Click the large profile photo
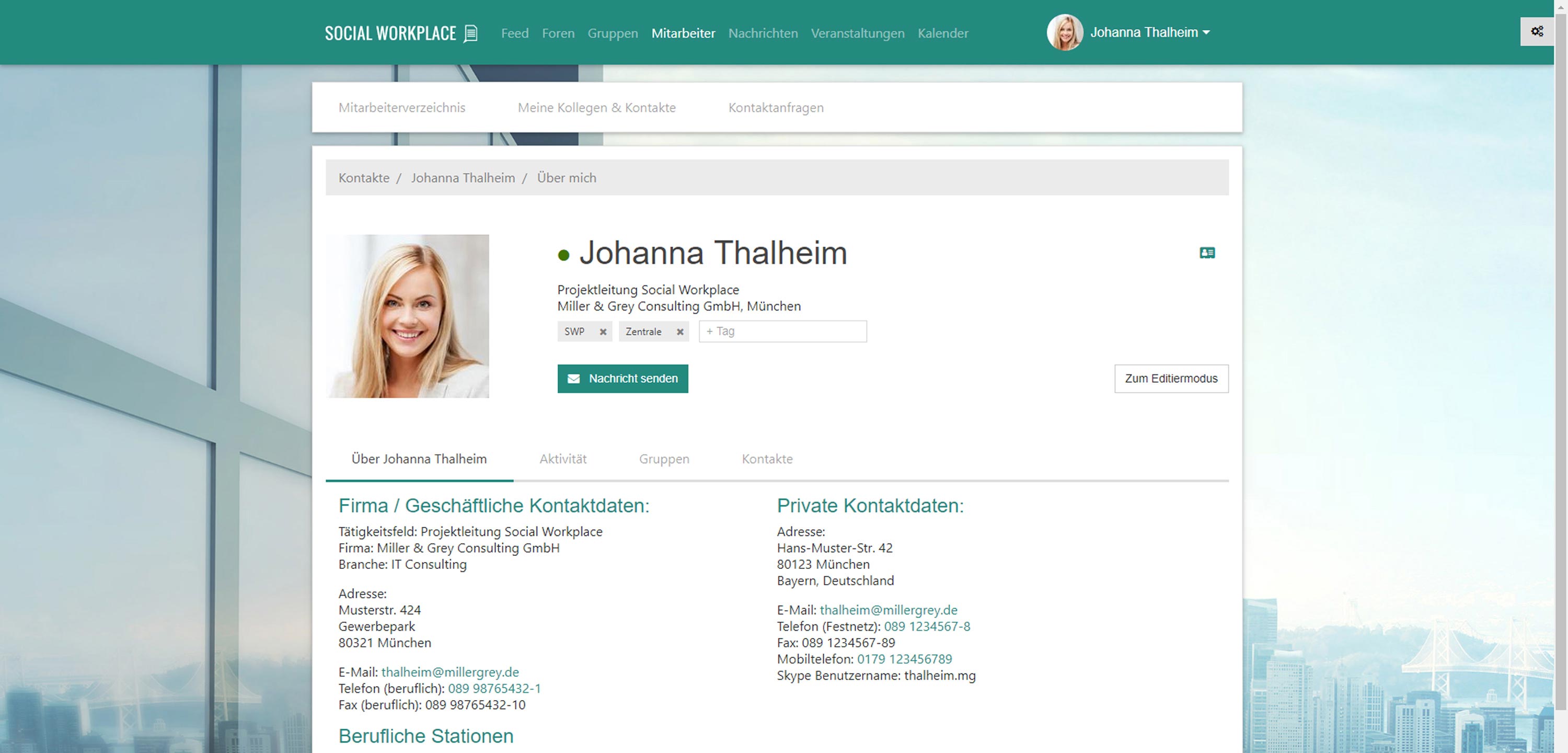This screenshot has height=753, width=1568. [407, 316]
